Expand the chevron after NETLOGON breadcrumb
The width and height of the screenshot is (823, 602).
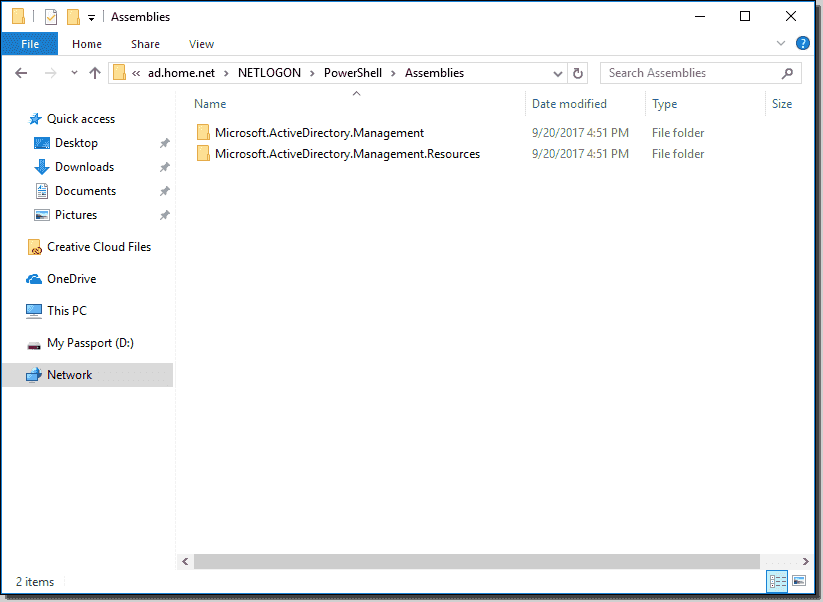pyautogui.click(x=312, y=73)
